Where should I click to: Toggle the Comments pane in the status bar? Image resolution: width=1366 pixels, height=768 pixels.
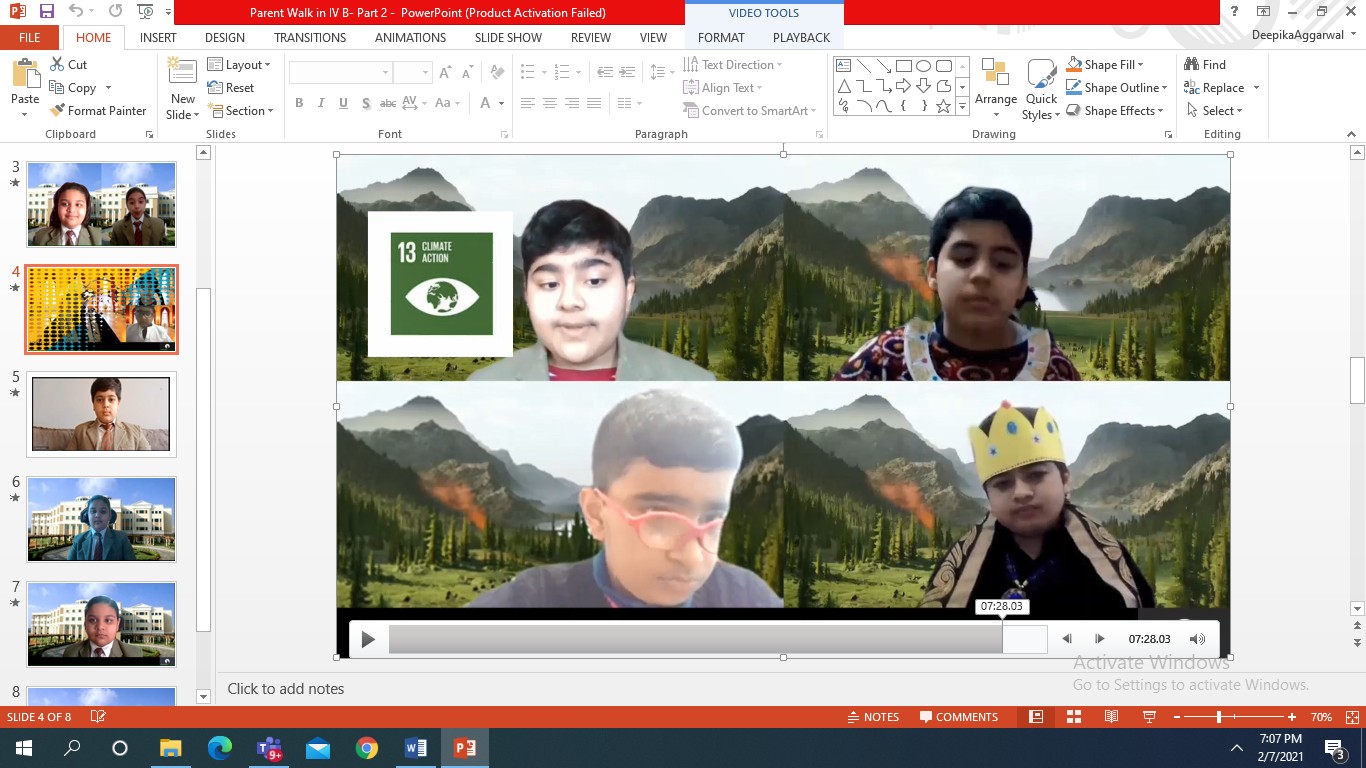[x=959, y=717]
